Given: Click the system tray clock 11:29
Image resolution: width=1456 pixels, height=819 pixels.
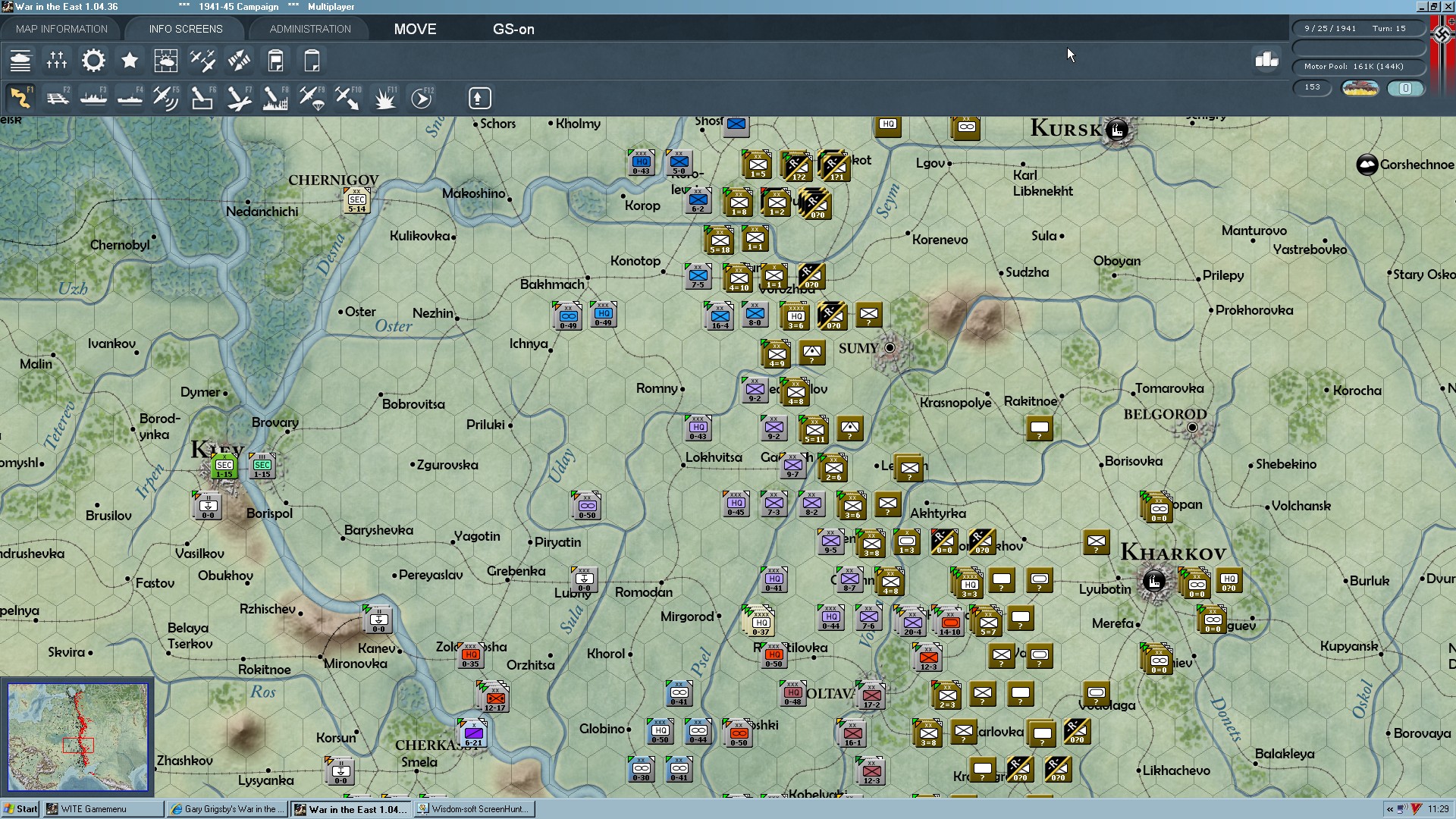Looking at the screenshot, I should click(x=1438, y=809).
